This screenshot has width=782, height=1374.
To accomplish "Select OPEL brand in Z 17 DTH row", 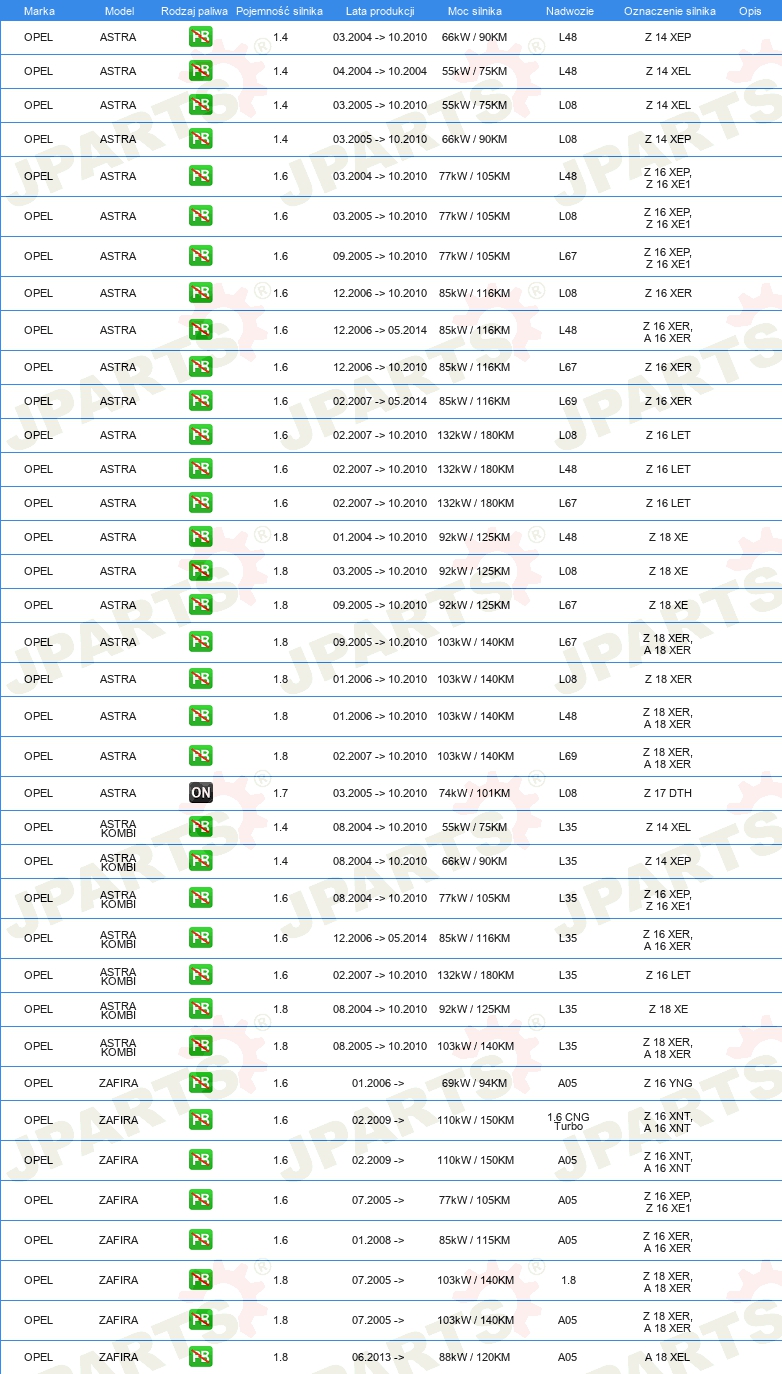I will (x=38, y=793).
